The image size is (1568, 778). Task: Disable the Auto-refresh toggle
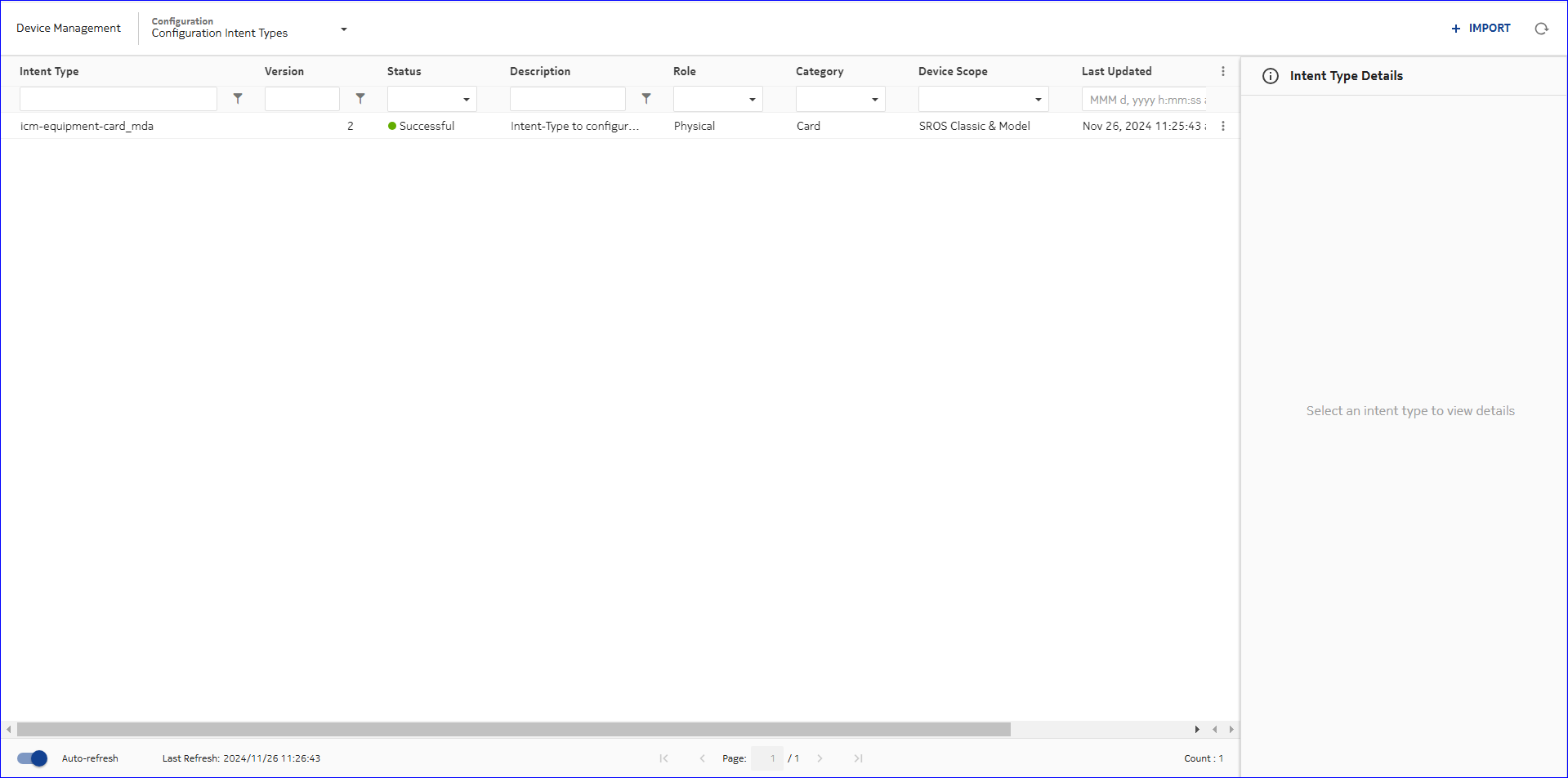pyautogui.click(x=33, y=758)
